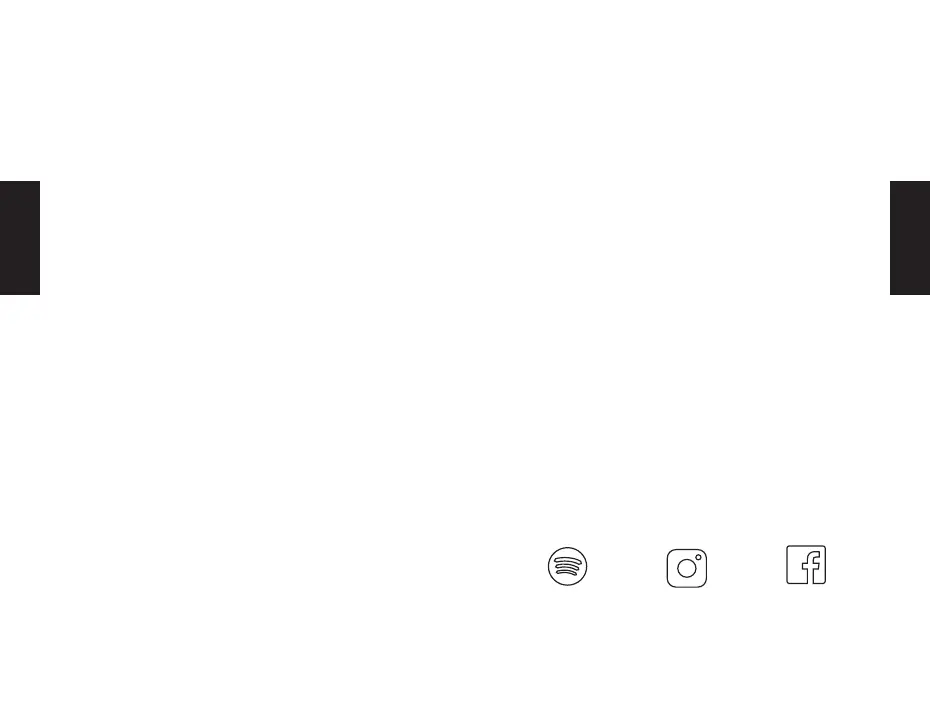
Task: Open the Facebook icon link
Action: point(806,565)
